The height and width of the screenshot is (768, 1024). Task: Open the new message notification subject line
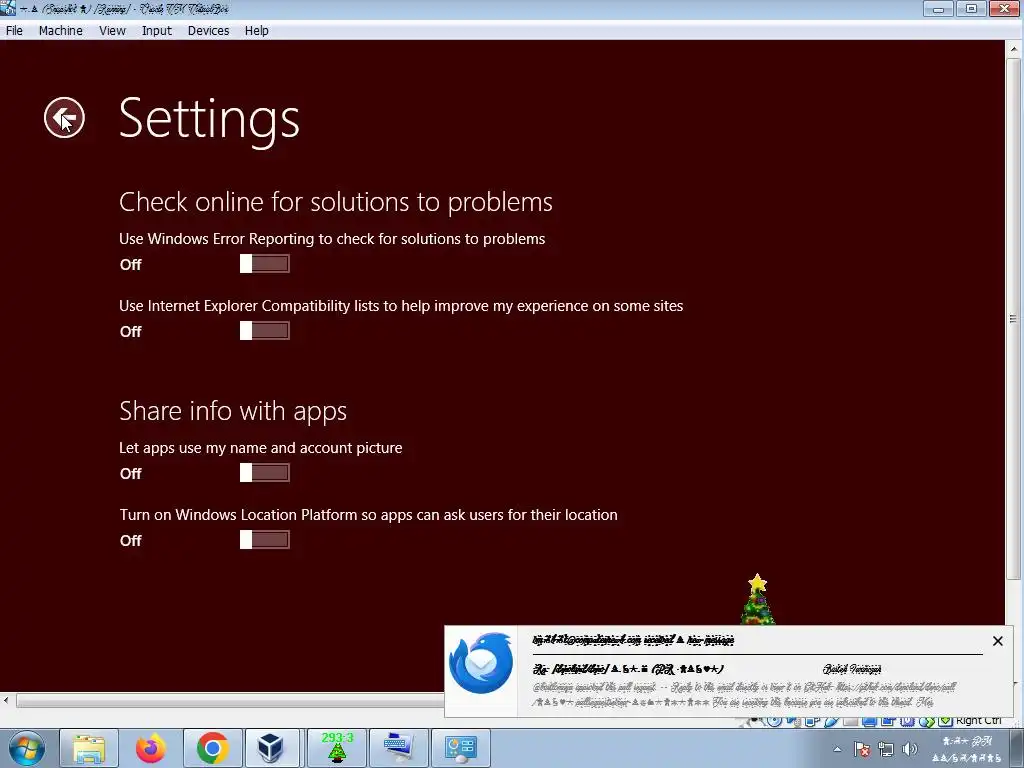(x=628, y=669)
